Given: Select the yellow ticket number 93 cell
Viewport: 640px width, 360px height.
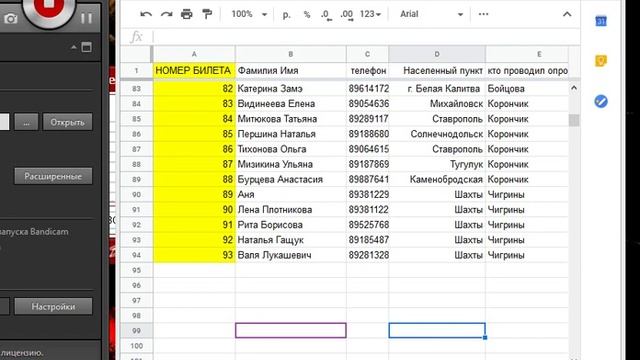Looking at the screenshot, I should 194,255.
